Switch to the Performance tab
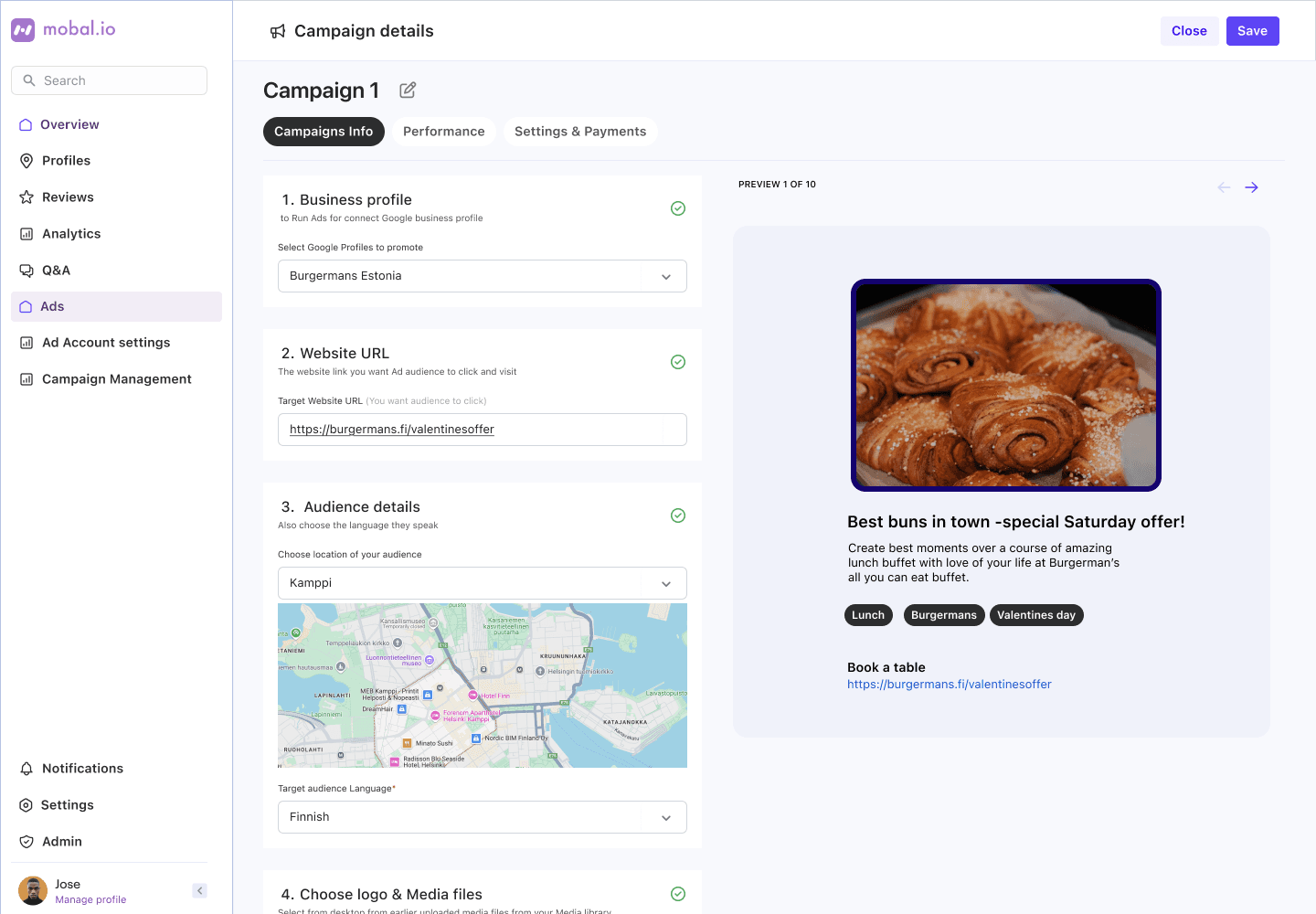Image resolution: width=1316 pixels, height=914 pixels. pyautogui.click(x=444, y=132)
